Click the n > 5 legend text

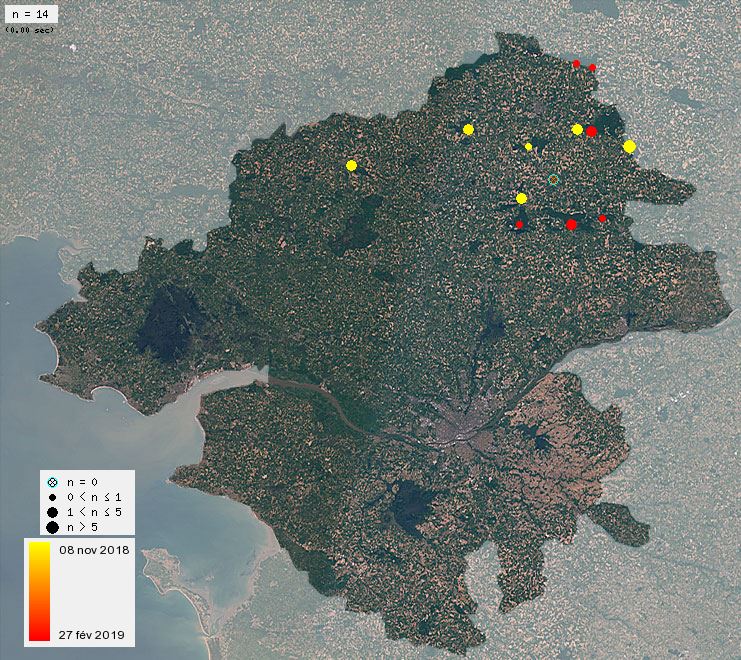click(x=84, y=526)
